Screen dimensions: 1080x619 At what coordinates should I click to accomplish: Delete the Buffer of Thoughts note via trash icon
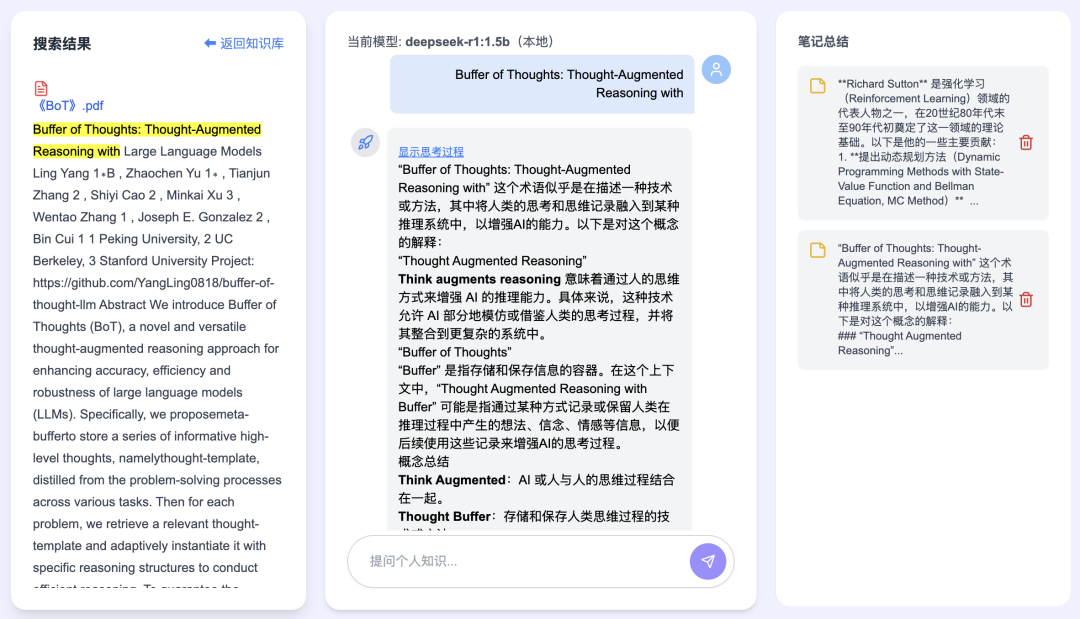coord(1025,298)
